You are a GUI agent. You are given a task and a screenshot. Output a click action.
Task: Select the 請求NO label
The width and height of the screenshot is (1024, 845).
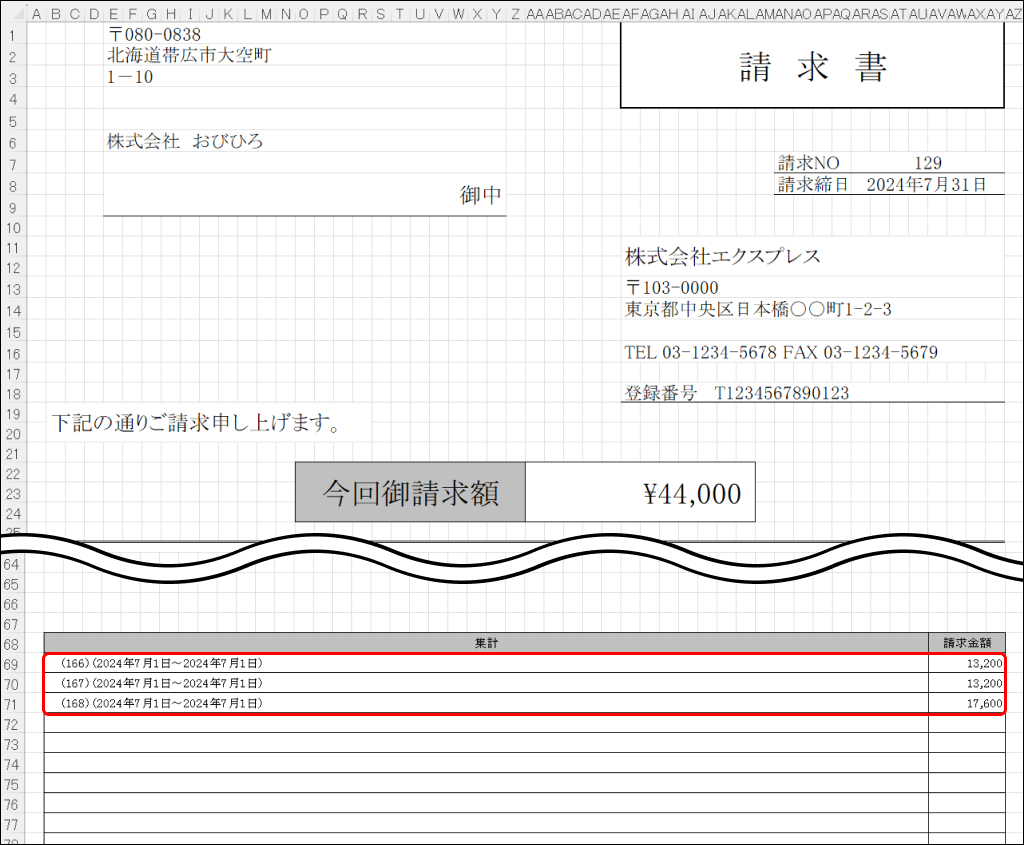coord(808,163)
